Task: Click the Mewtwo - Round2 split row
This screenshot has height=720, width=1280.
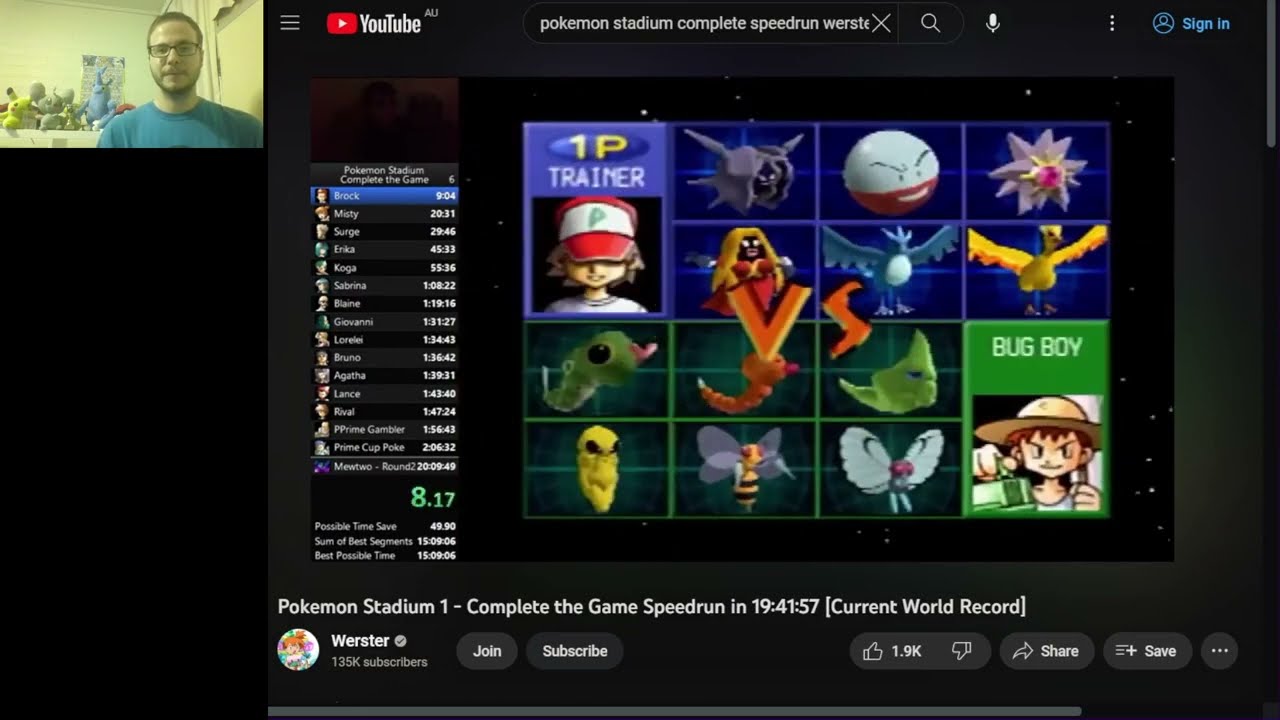Action: coord(385,467)
